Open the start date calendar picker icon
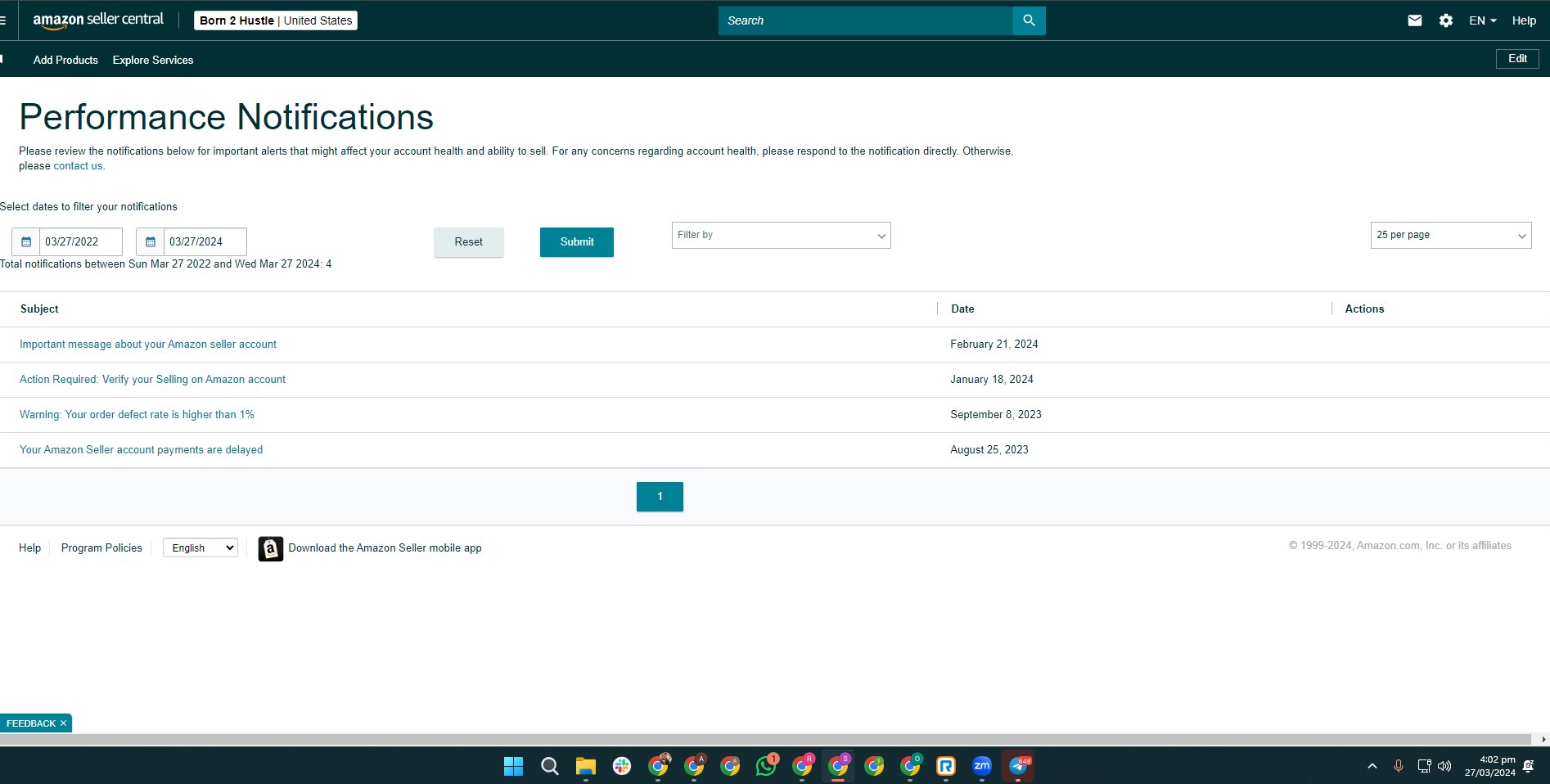Image resolution: width=1550 pixels, height=784 pixels. [x=26, y=242]
